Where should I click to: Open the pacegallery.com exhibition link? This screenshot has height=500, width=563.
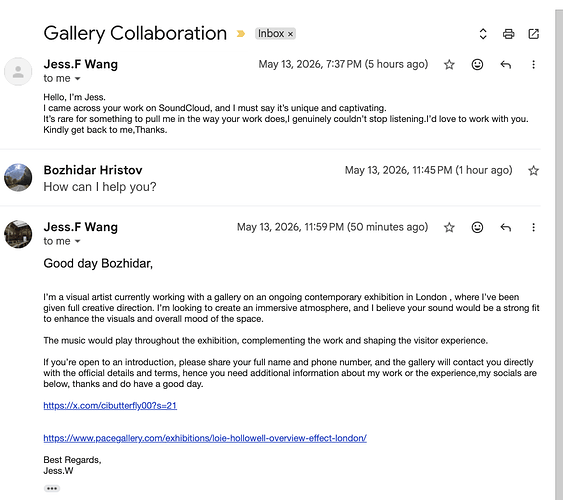(205, 438)
